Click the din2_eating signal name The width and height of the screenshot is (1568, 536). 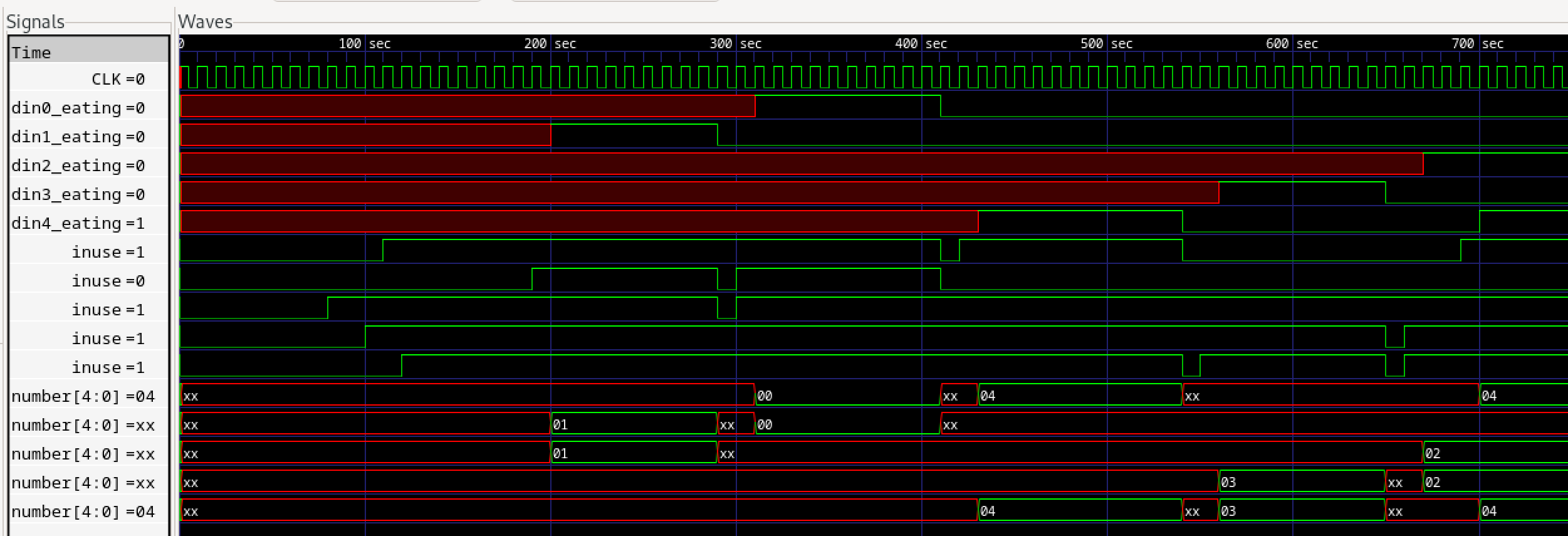click(78, 166)
